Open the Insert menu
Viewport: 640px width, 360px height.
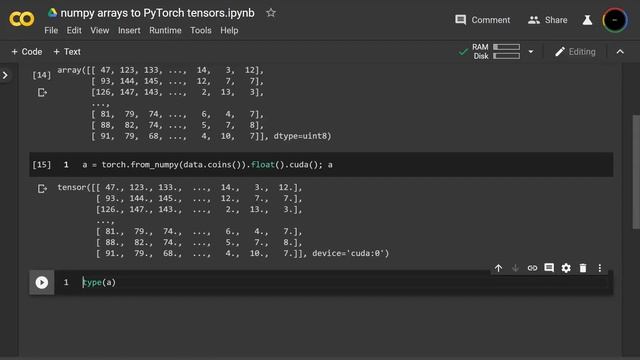129,31
